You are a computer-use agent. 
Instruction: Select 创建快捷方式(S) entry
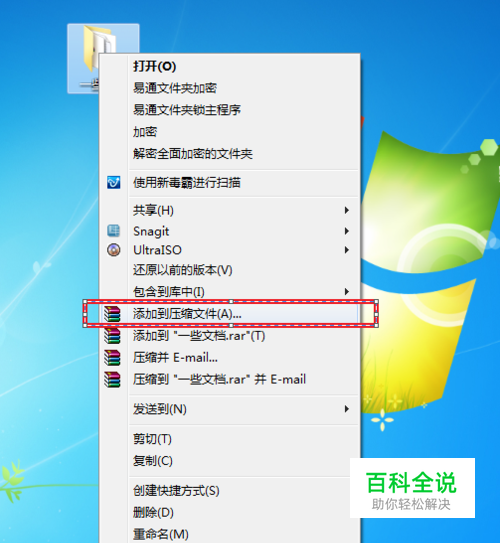click(x=176, y=491)
